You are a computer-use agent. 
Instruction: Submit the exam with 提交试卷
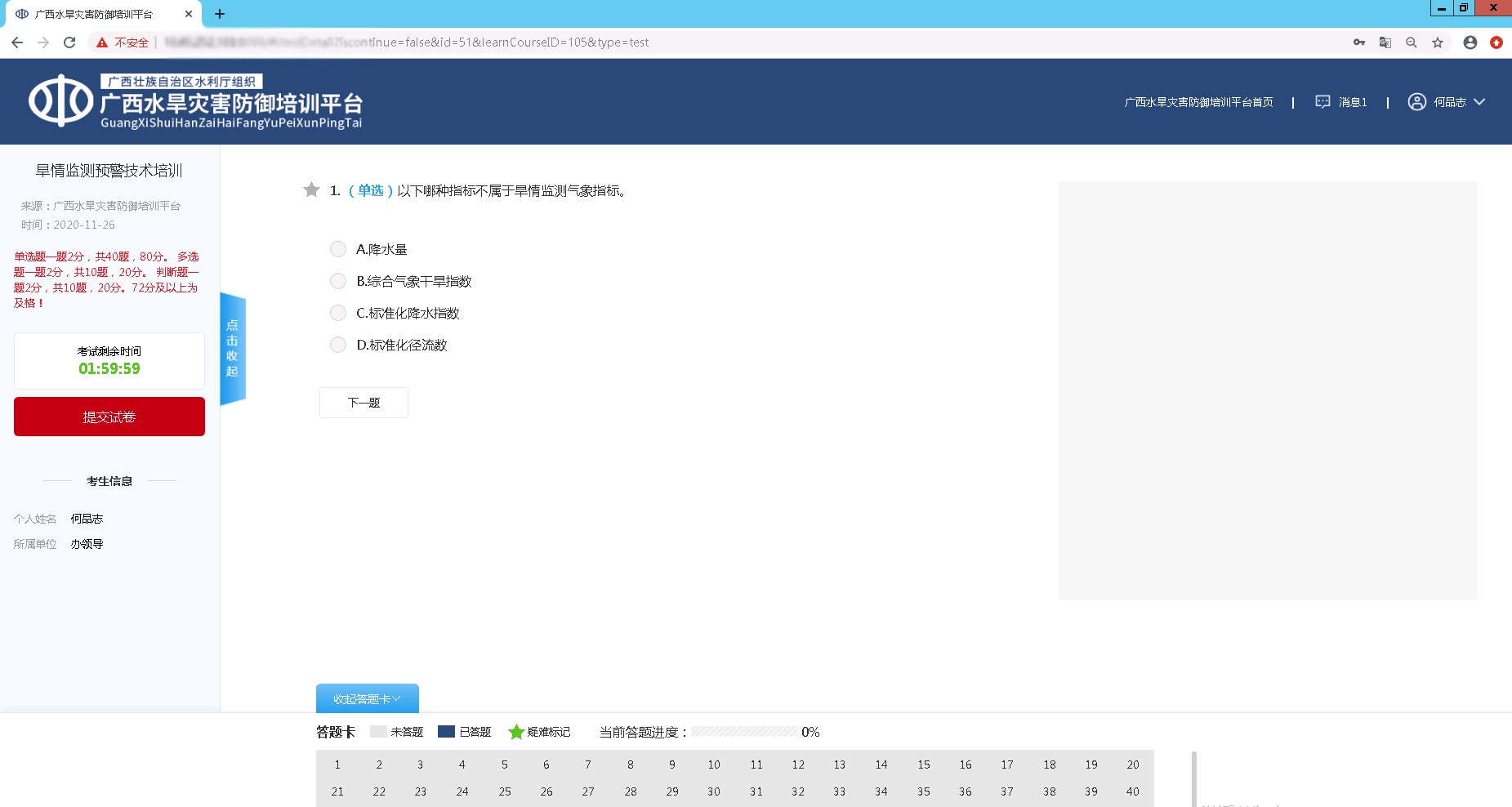(109, 417)
